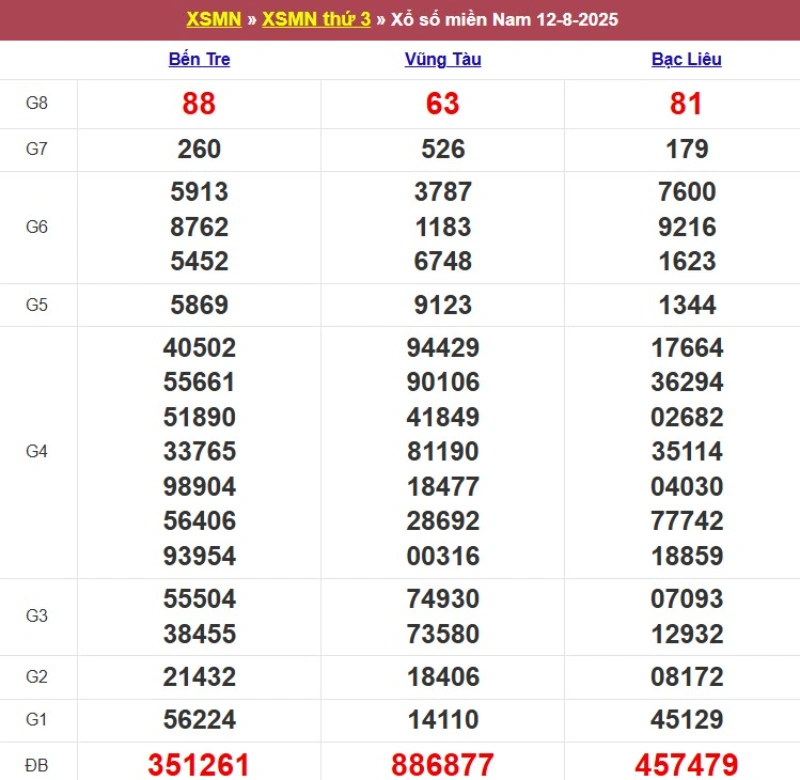Click G6 number 5452
Image resolution: width=800 pixels, height=780 pixels.
click(199, 261)
